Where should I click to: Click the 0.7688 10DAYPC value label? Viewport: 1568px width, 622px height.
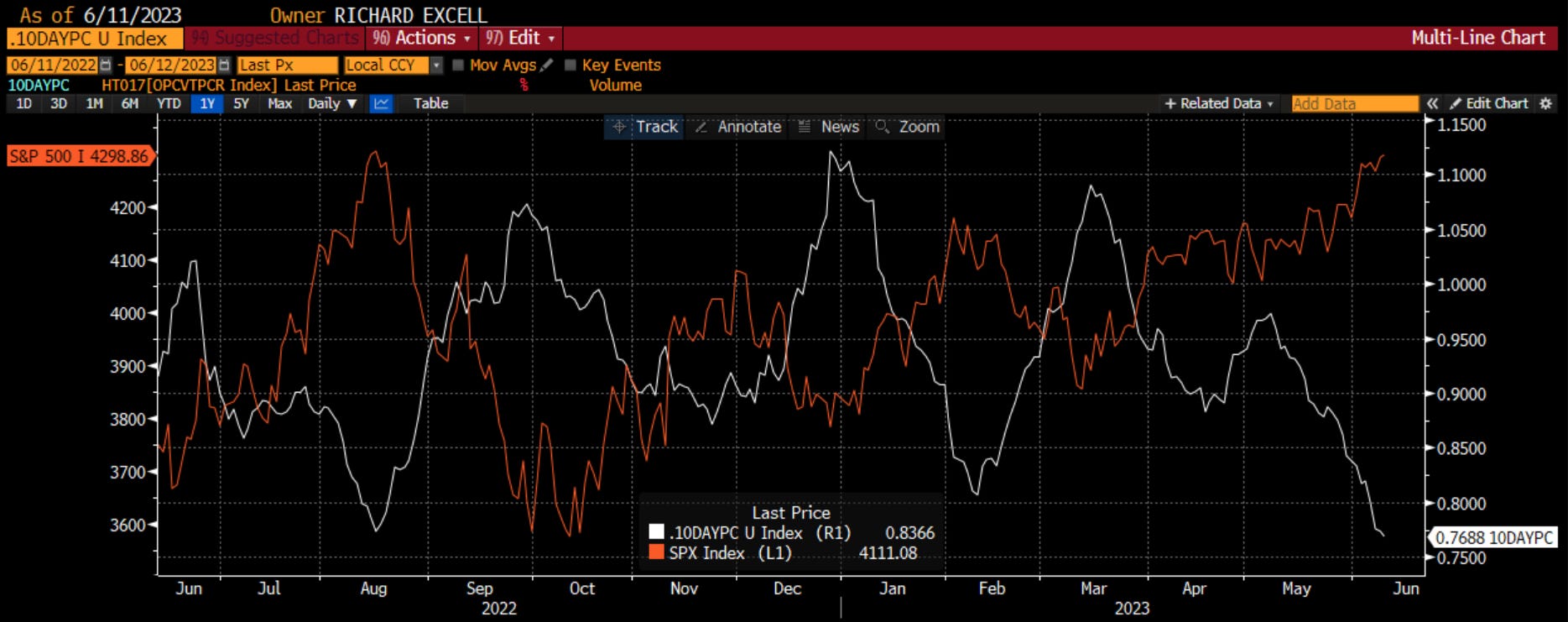coord(1494,538)
